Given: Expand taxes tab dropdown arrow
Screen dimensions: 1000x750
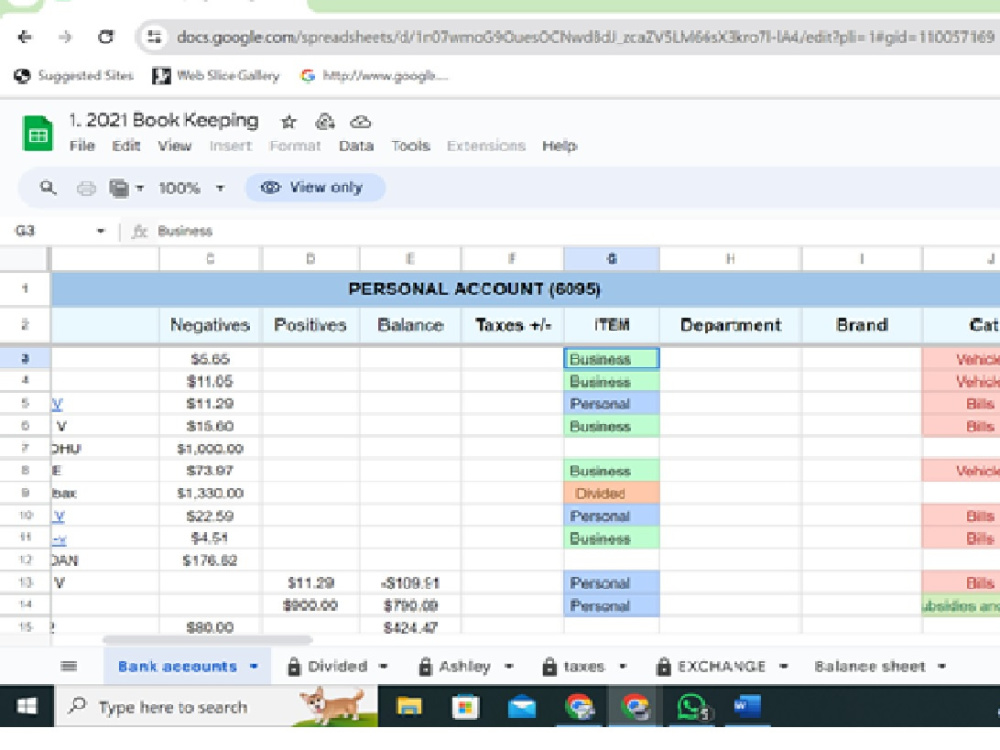Looking at the screenshot, I should tap(623, 666).
